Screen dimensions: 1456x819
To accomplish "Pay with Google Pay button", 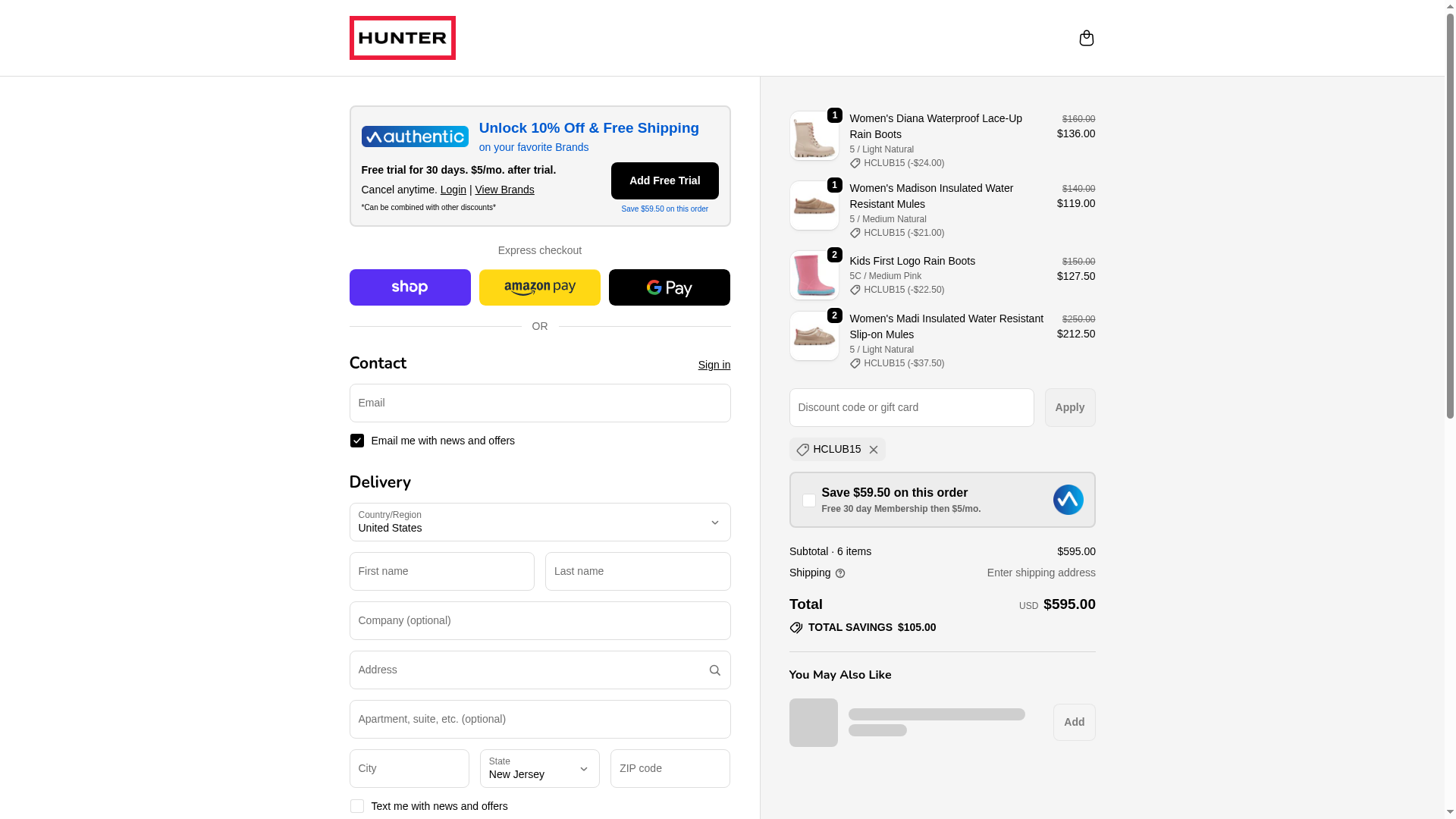I will [x=669, y=287].
